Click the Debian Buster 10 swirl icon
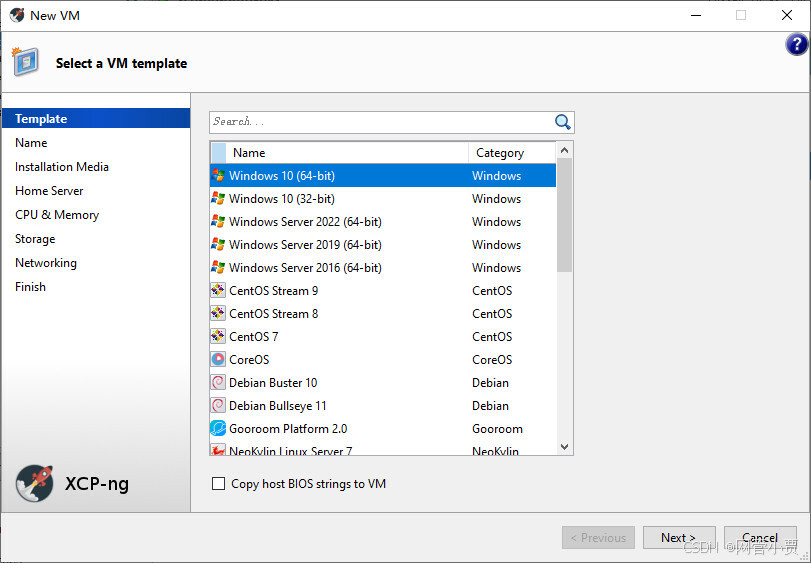The height and width of the screenshot is (563, 811). (218, 383)
